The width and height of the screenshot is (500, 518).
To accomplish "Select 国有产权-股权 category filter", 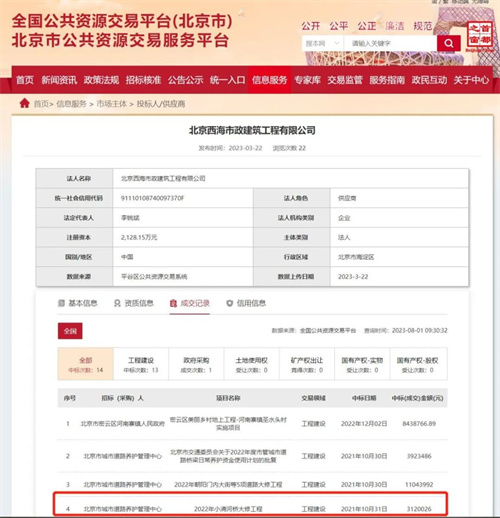I will [418, 364].
